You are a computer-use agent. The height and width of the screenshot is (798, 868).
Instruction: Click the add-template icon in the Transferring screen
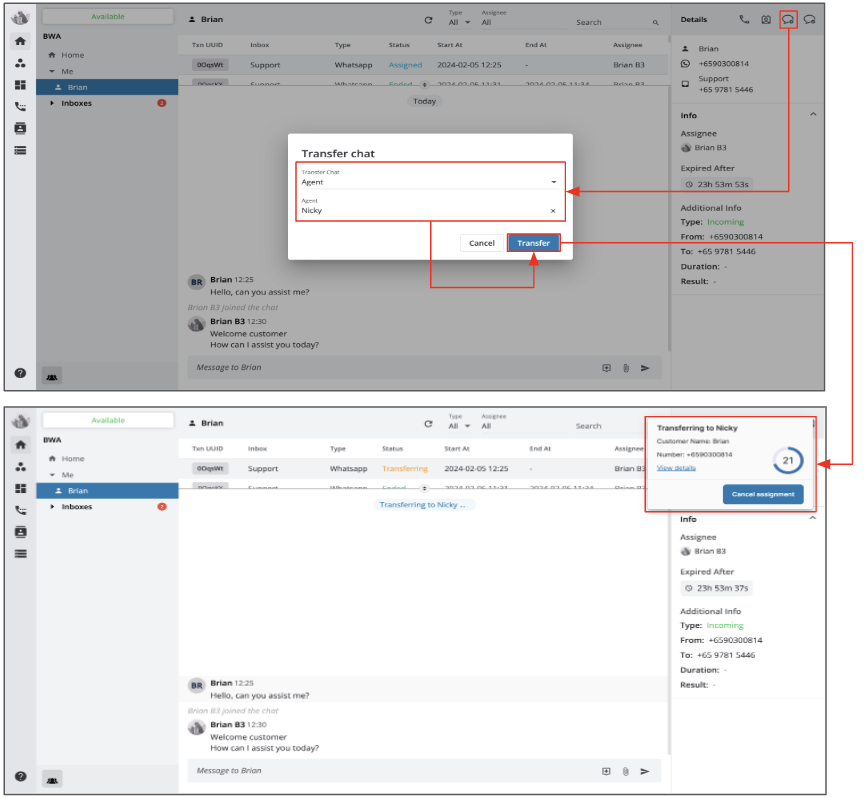point(606,771)
